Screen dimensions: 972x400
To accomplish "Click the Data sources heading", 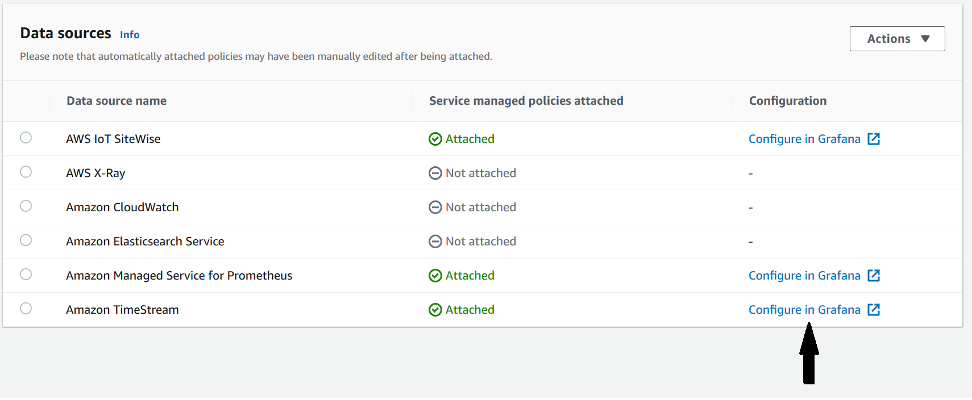I will click(x=66, y=33).
